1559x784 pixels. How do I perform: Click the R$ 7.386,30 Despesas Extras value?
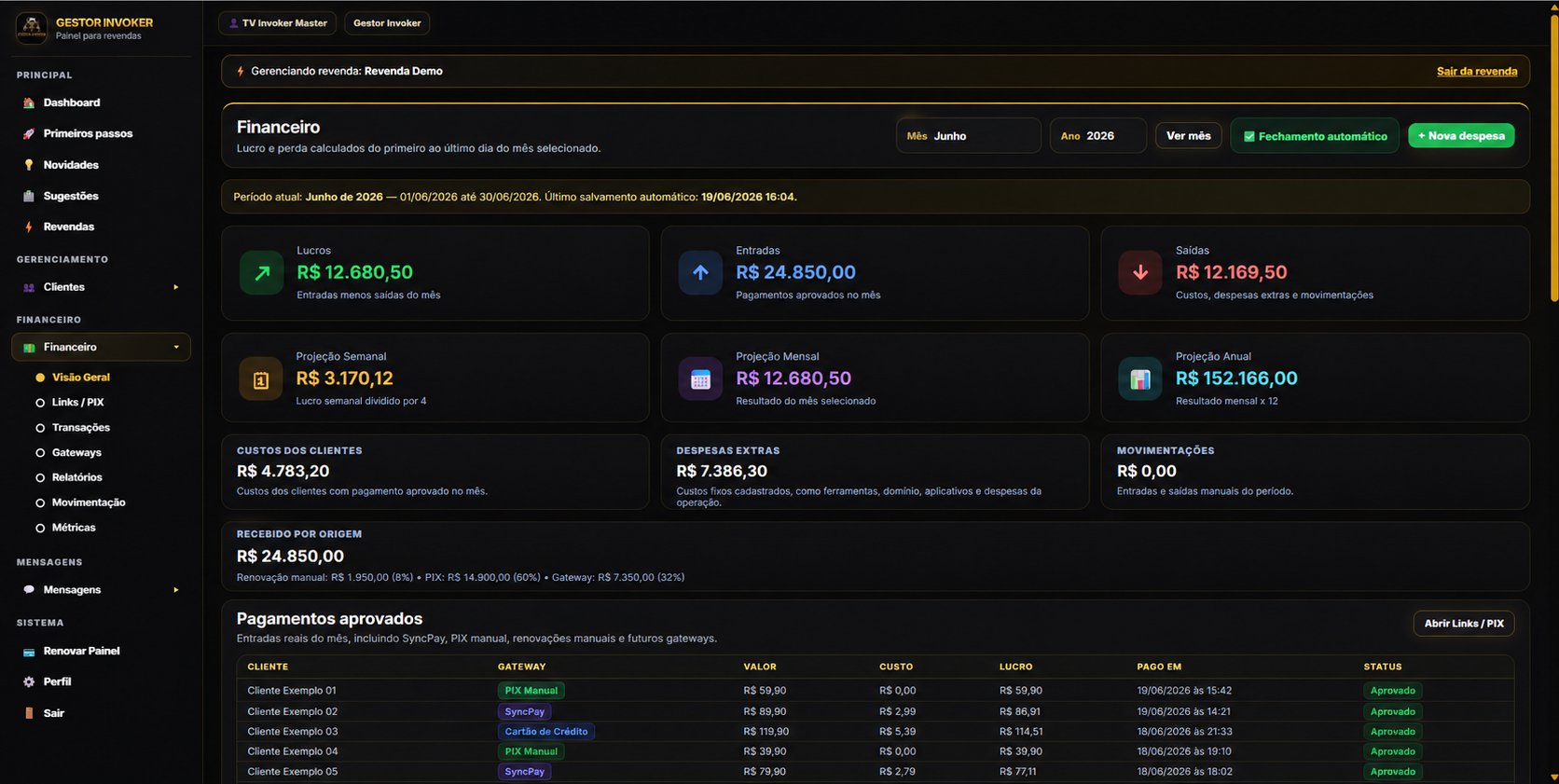(722, 472)
